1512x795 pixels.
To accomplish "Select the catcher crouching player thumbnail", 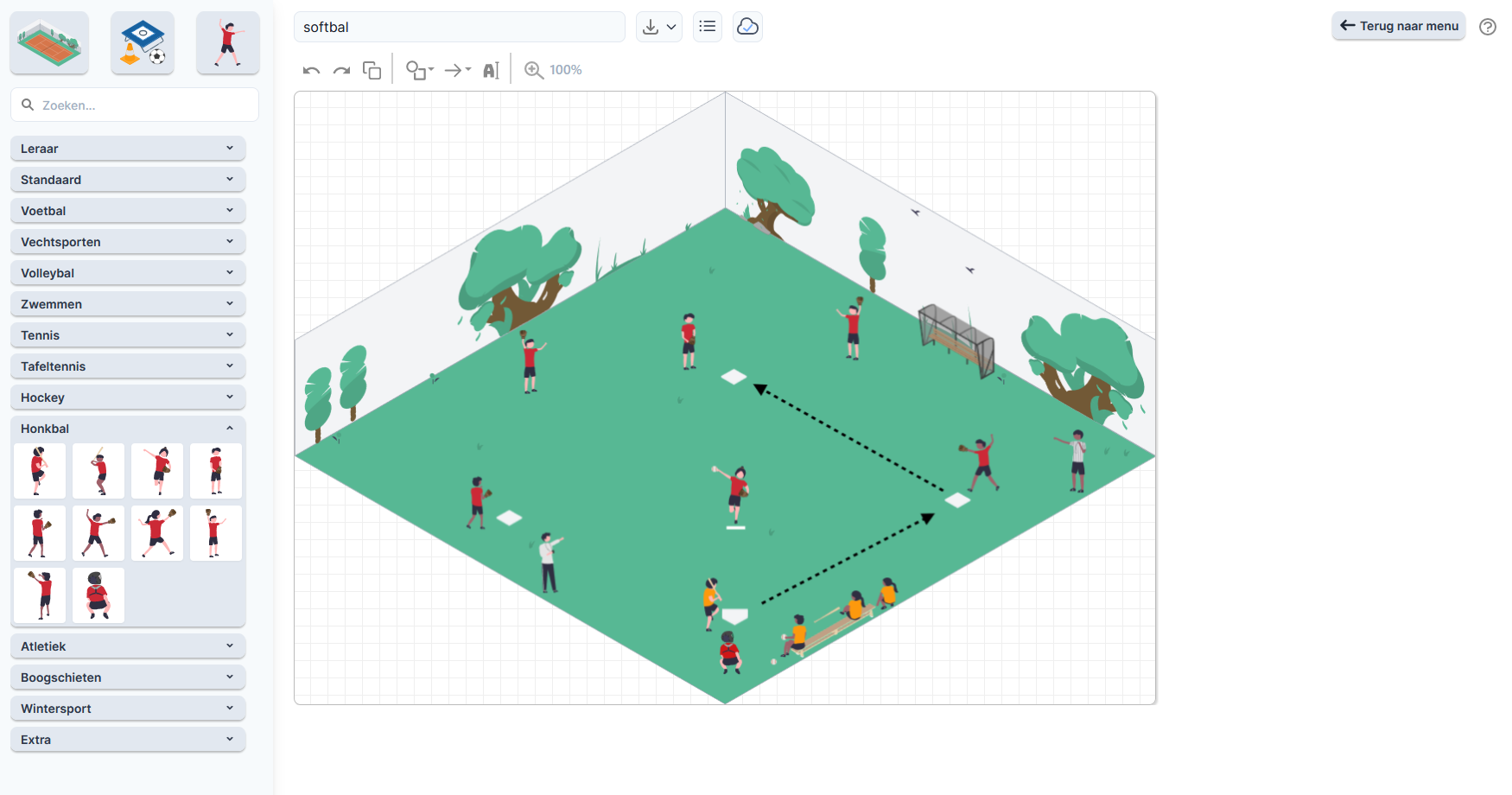I will pos(98,595).
